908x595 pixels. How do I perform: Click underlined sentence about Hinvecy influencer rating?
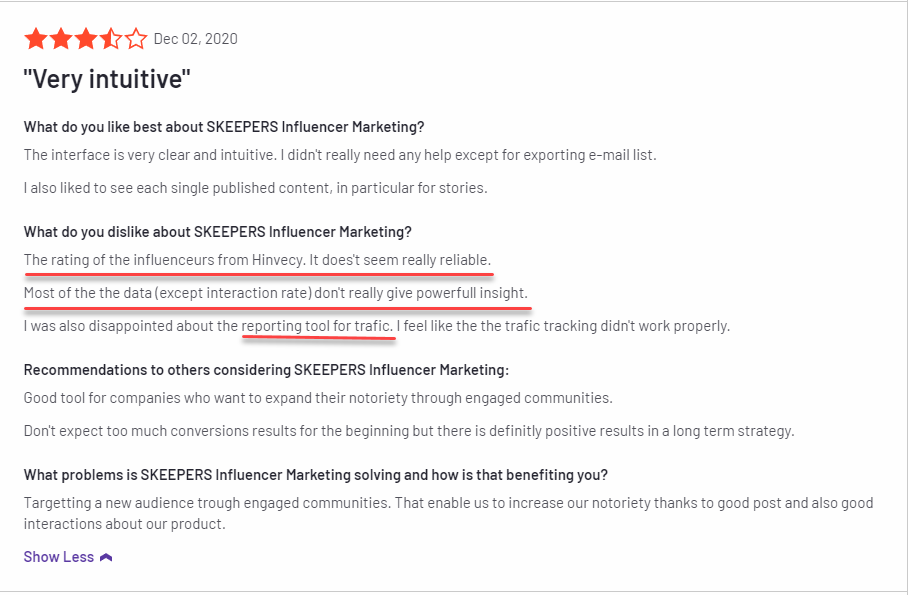pyautogui.click(x=257, y=260)
